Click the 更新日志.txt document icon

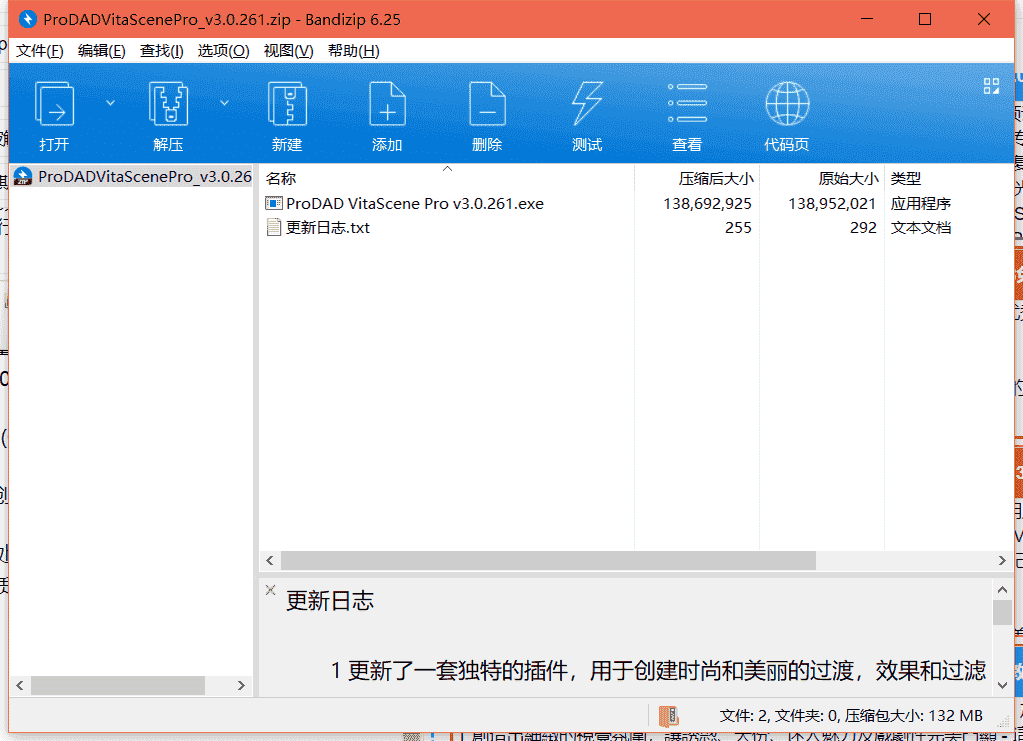tap(274, 228)
